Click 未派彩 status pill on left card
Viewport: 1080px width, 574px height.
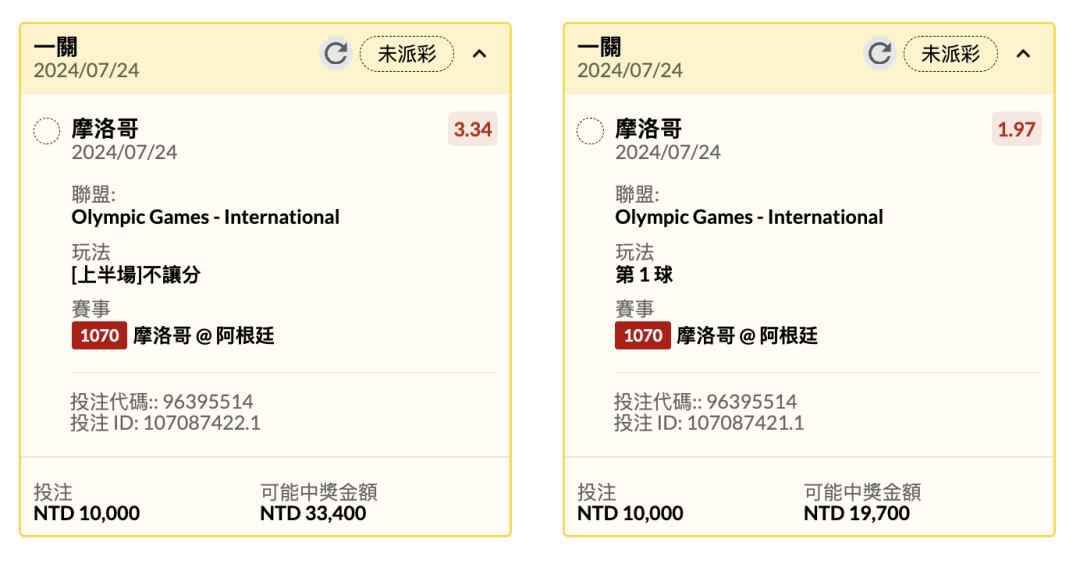click(407, 54)
